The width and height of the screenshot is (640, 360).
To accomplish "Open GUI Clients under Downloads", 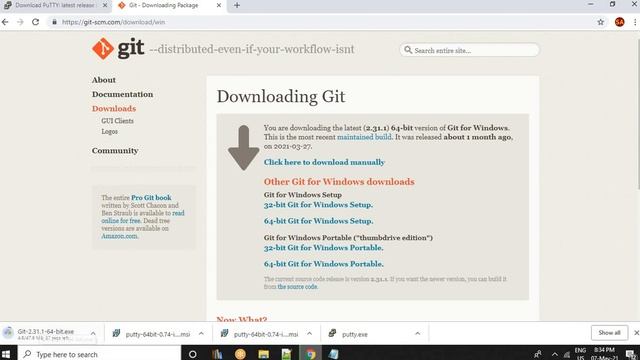I will [117, 121].
